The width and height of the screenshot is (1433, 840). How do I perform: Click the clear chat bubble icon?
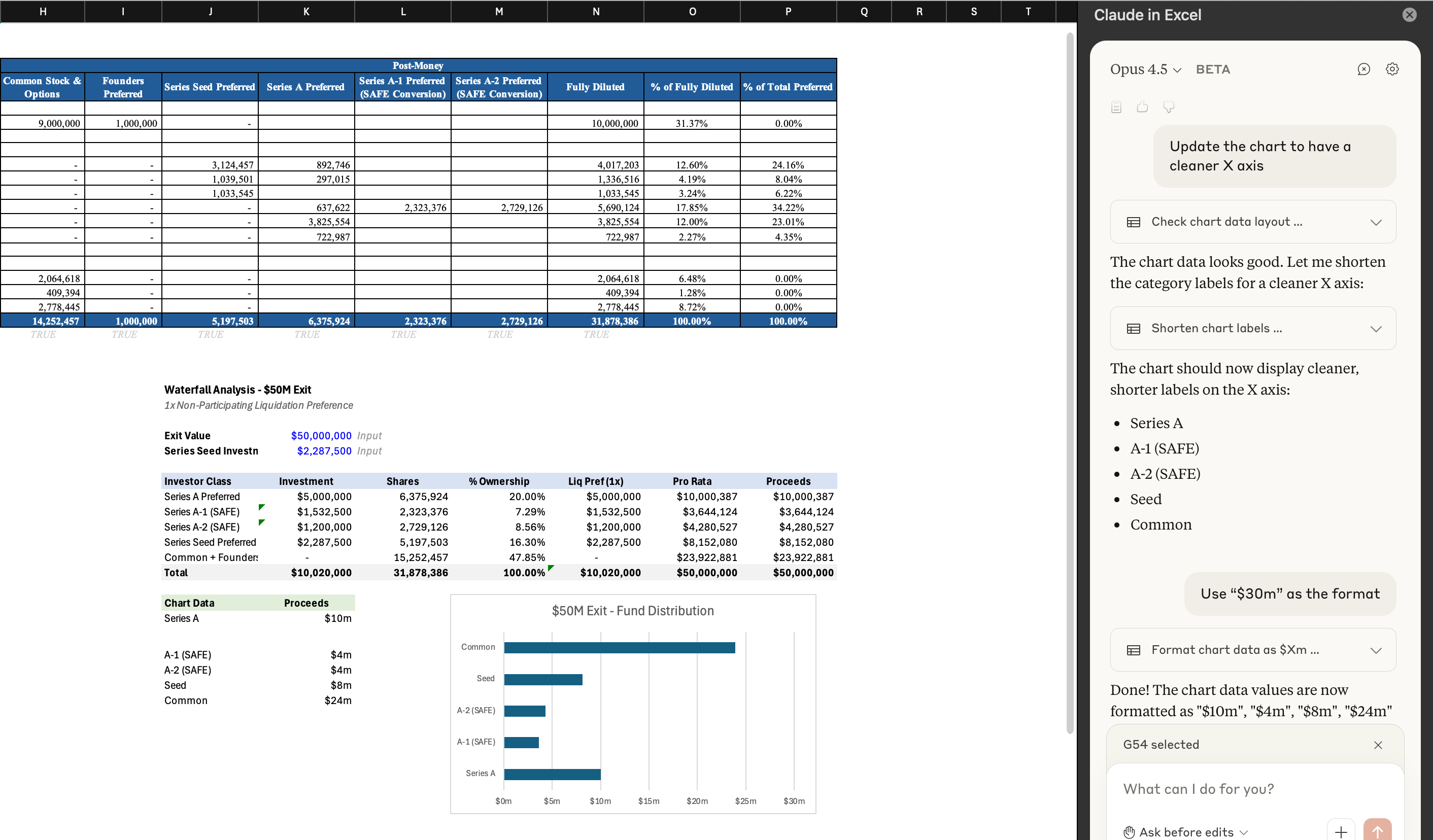click(x=1363, y=69)
